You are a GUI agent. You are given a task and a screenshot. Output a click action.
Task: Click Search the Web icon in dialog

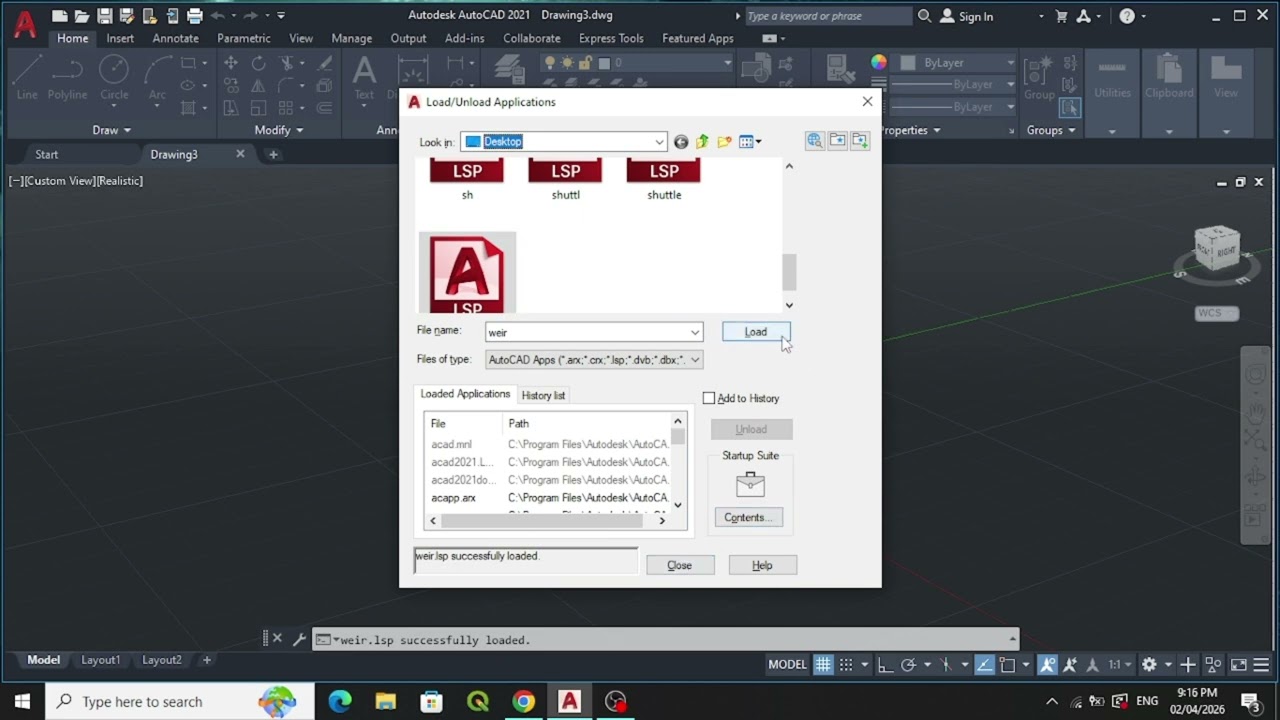point(814,141)
